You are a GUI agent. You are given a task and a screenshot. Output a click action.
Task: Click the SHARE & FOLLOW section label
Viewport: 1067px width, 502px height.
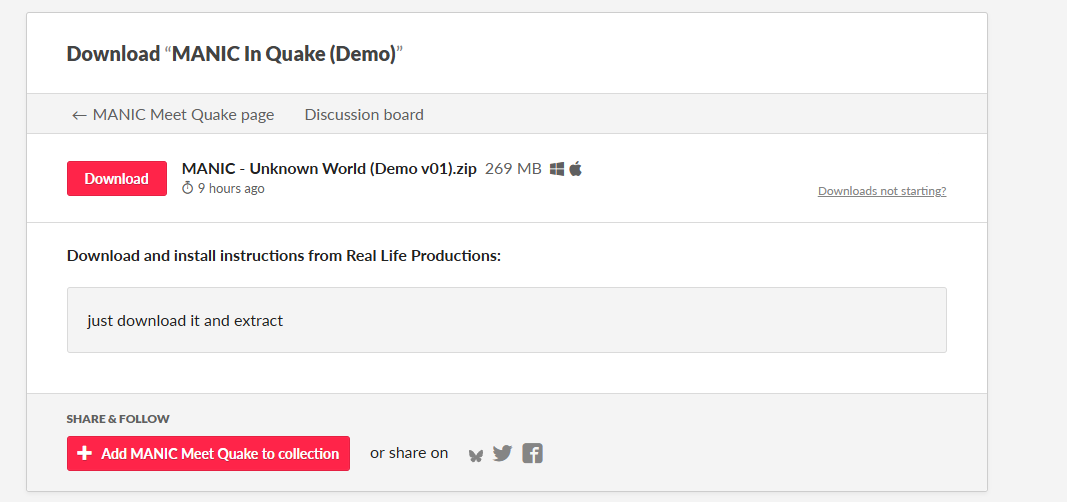[x=118, y=419]
